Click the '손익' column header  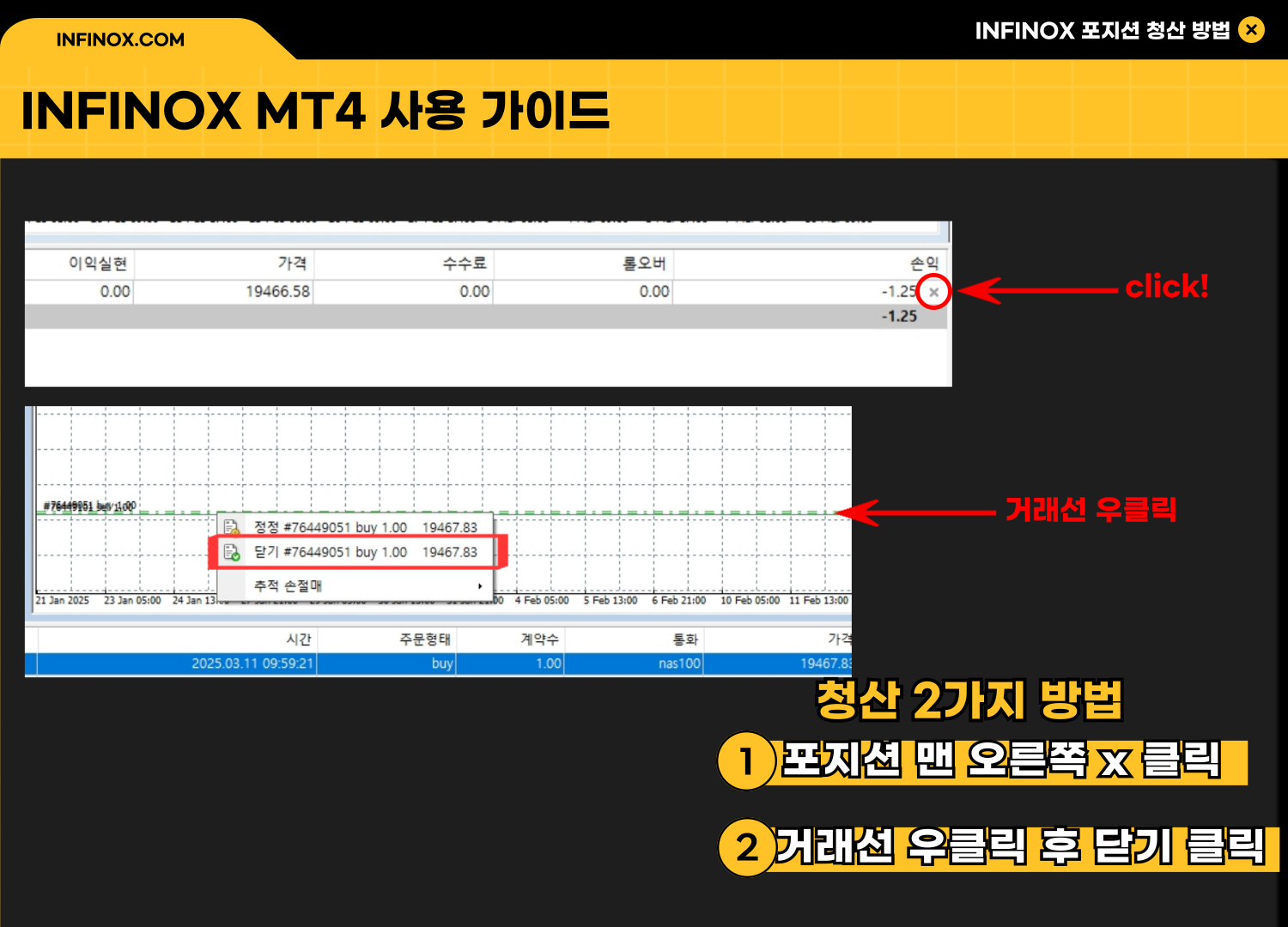pos(925,264)
